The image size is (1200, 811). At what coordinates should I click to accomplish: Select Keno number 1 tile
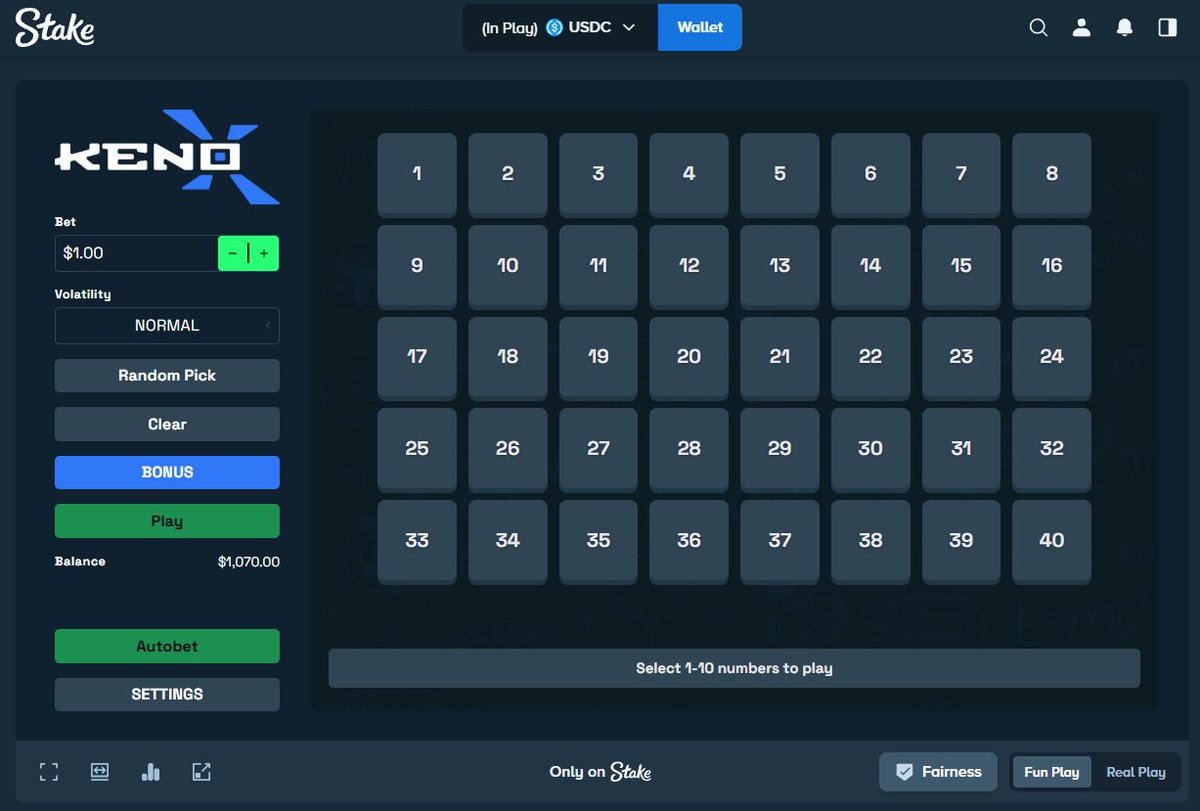click(x=417, y=175)
